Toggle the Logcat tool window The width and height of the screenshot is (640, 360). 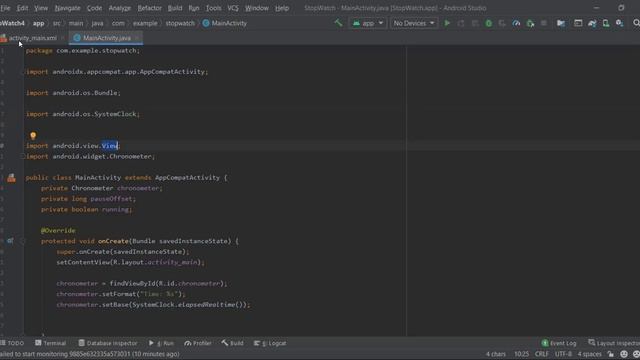coord(270,343)
